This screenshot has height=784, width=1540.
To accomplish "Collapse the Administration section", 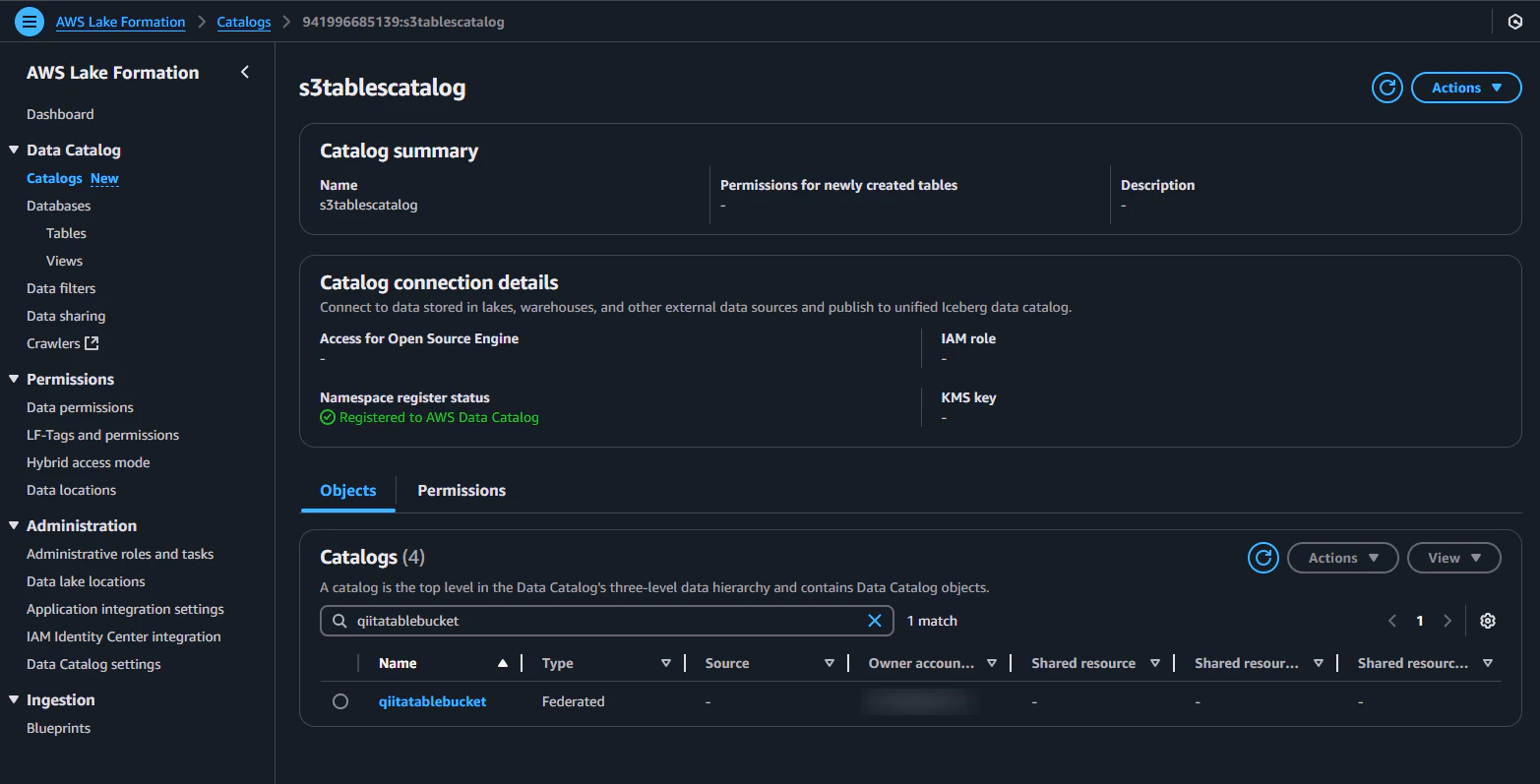I will 14,525.
